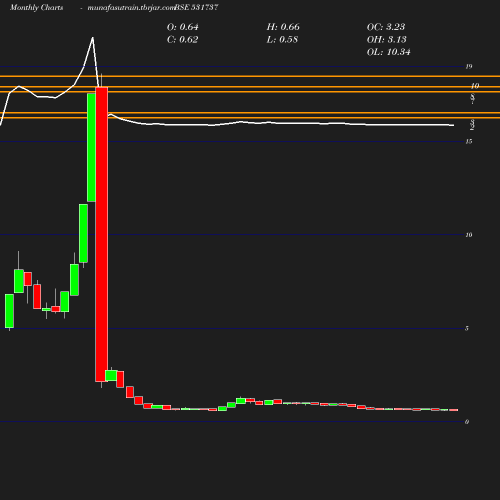Click the 'H: 0.66' high value
Viewport: 500px width, 500px height.
click(283, 27)
